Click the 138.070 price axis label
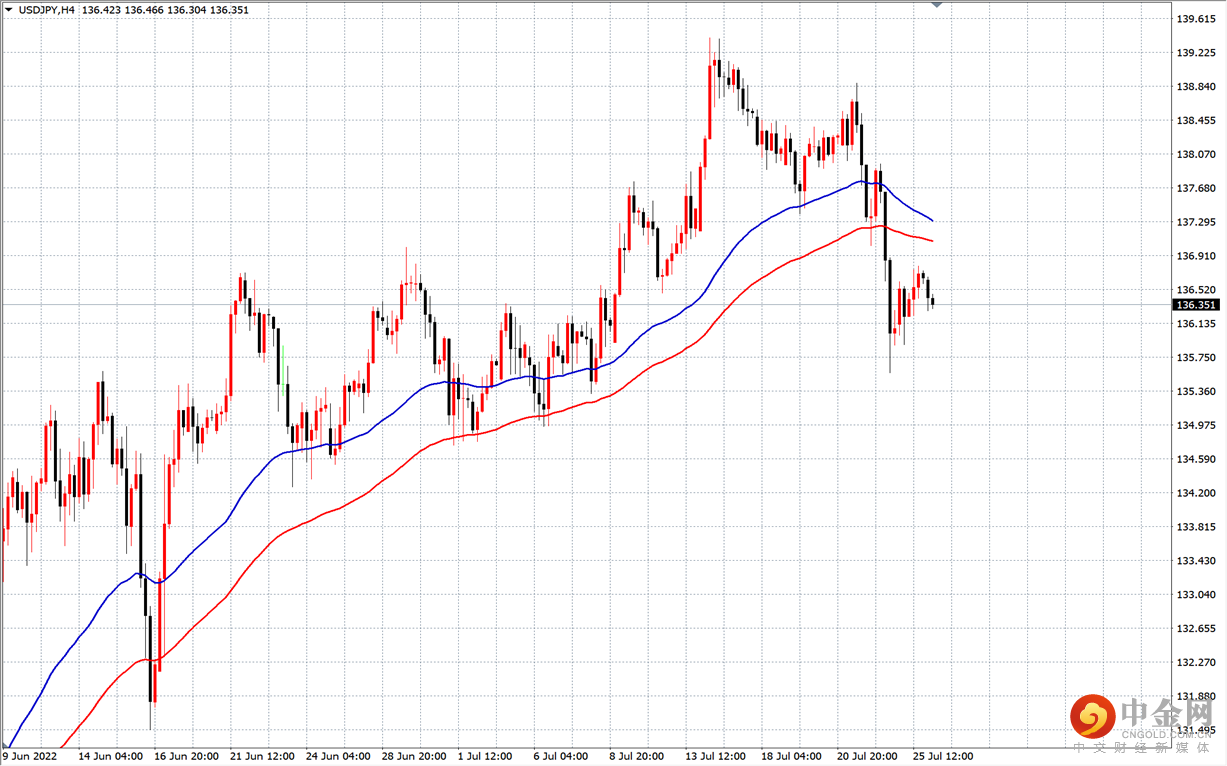The height and width of the screenshot is (766, 1227). tap(1196, 155)
